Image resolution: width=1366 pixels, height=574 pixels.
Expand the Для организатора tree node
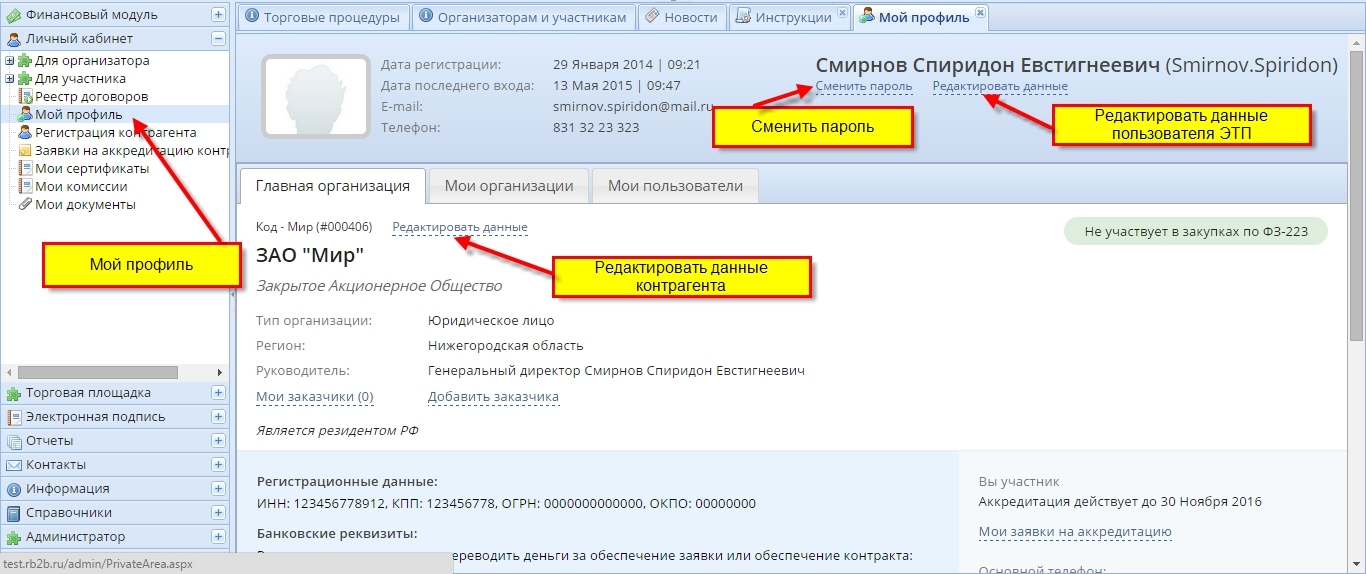10,61
